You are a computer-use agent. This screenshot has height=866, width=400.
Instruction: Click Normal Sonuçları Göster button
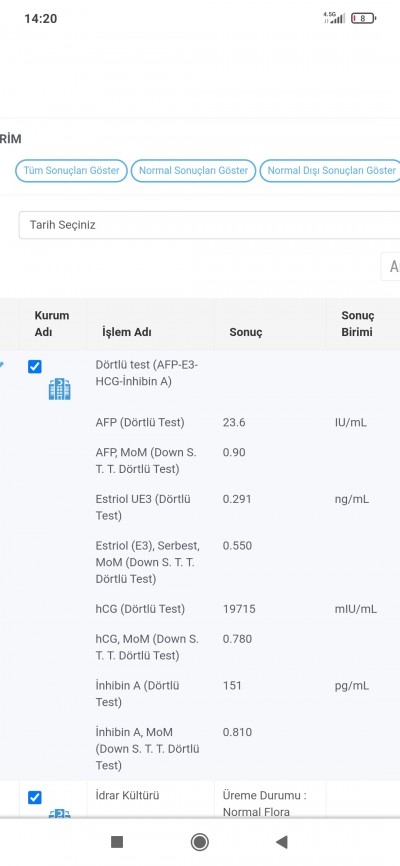[193, 171]
